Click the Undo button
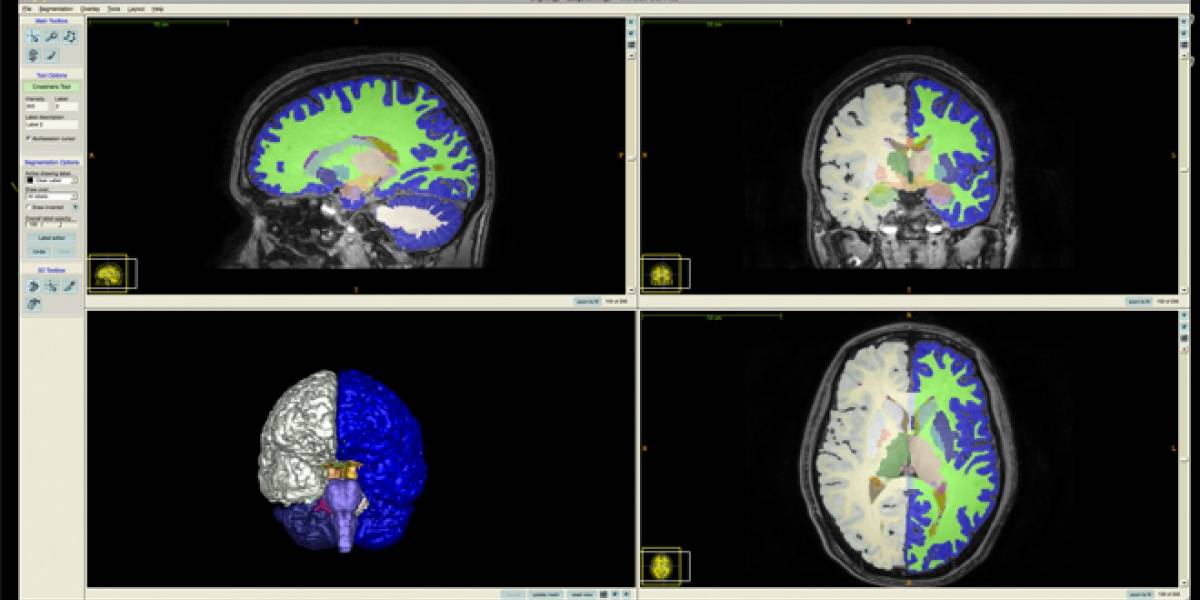Image resolution: width=1200 pixels, height=600 pixels. 39,251
